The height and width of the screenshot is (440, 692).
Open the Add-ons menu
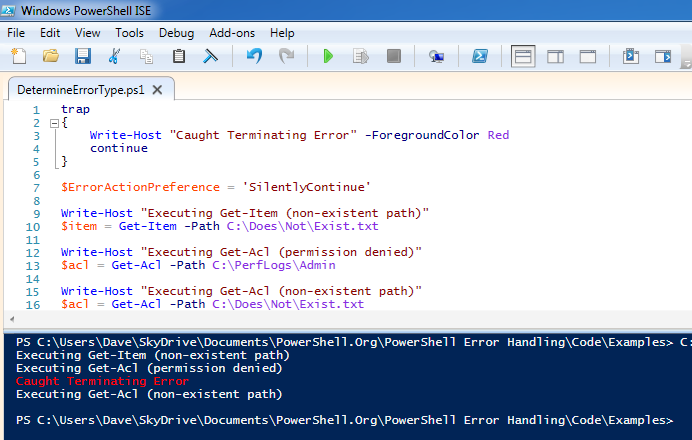[x=231, y=32]
